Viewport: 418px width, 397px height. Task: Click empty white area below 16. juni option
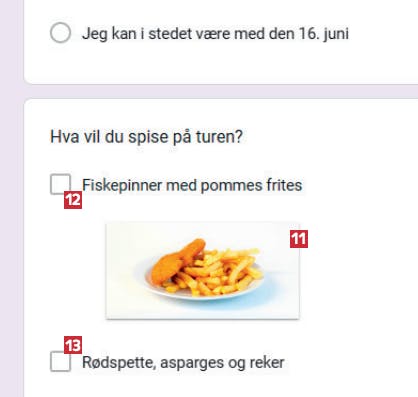tap(220, 65)
